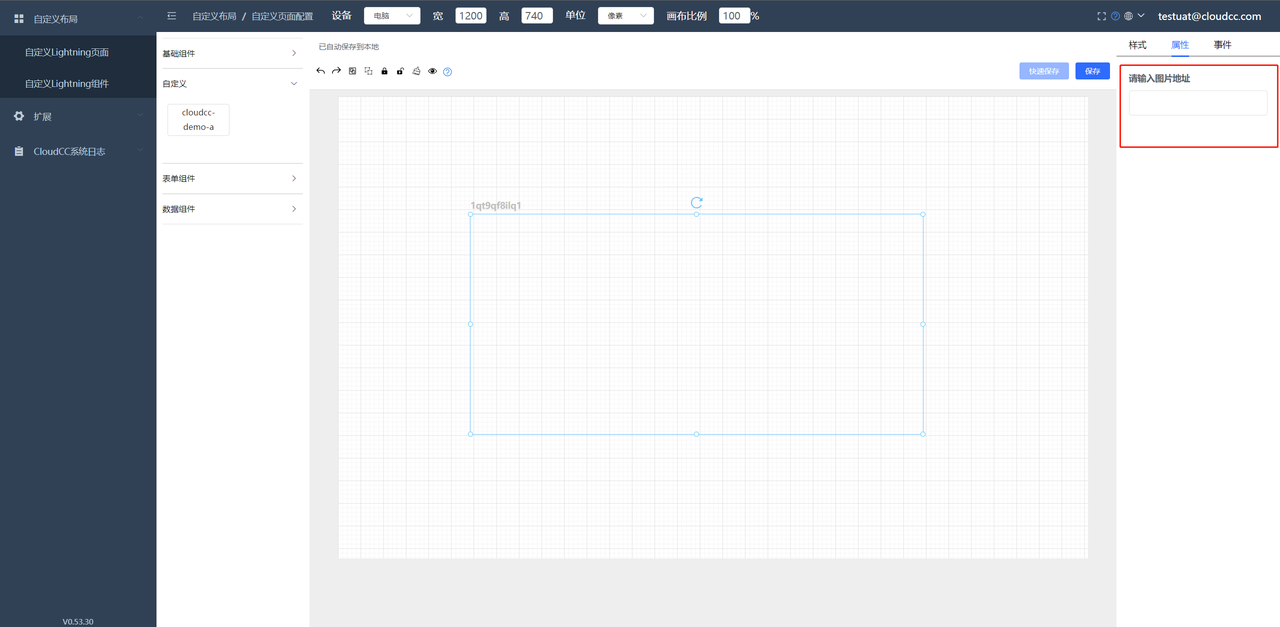Click the undo arrow icon

[x=320, y=71]
